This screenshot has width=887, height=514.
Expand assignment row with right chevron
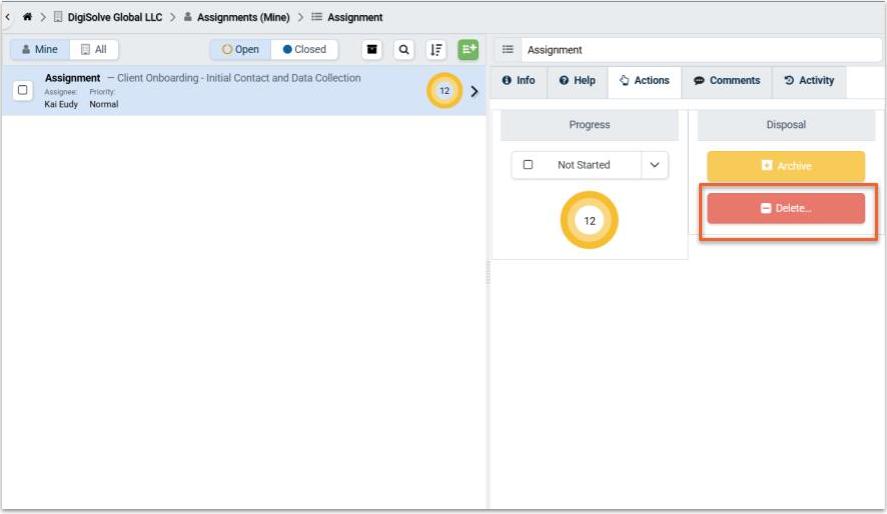click(x=474, y=91)
